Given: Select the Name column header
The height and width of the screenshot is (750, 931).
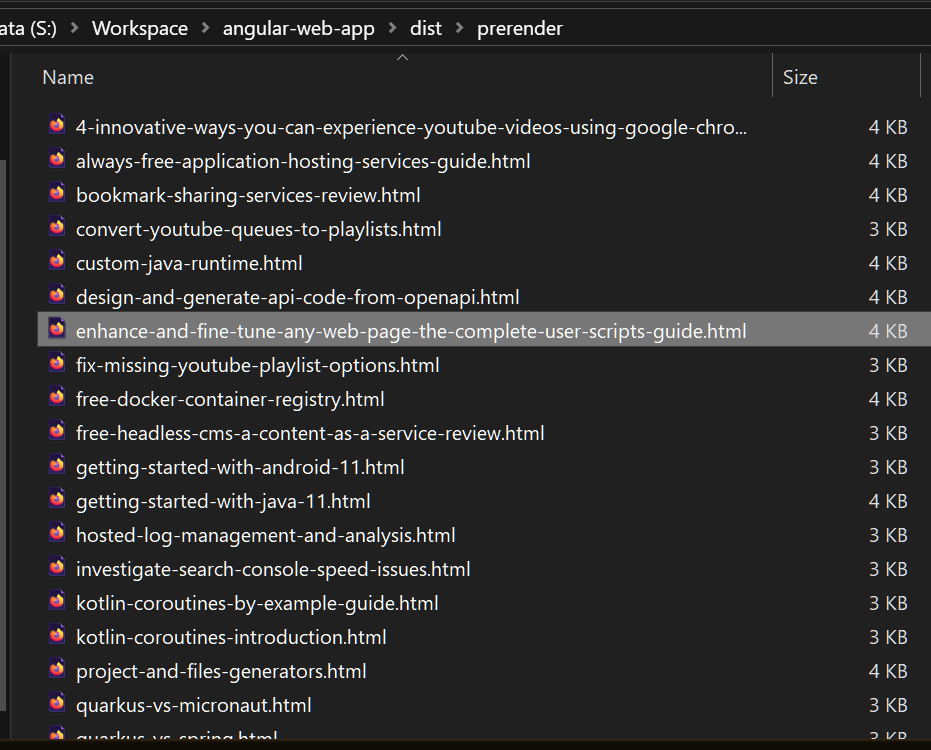Looking at the screenshot, I should 67,77.
